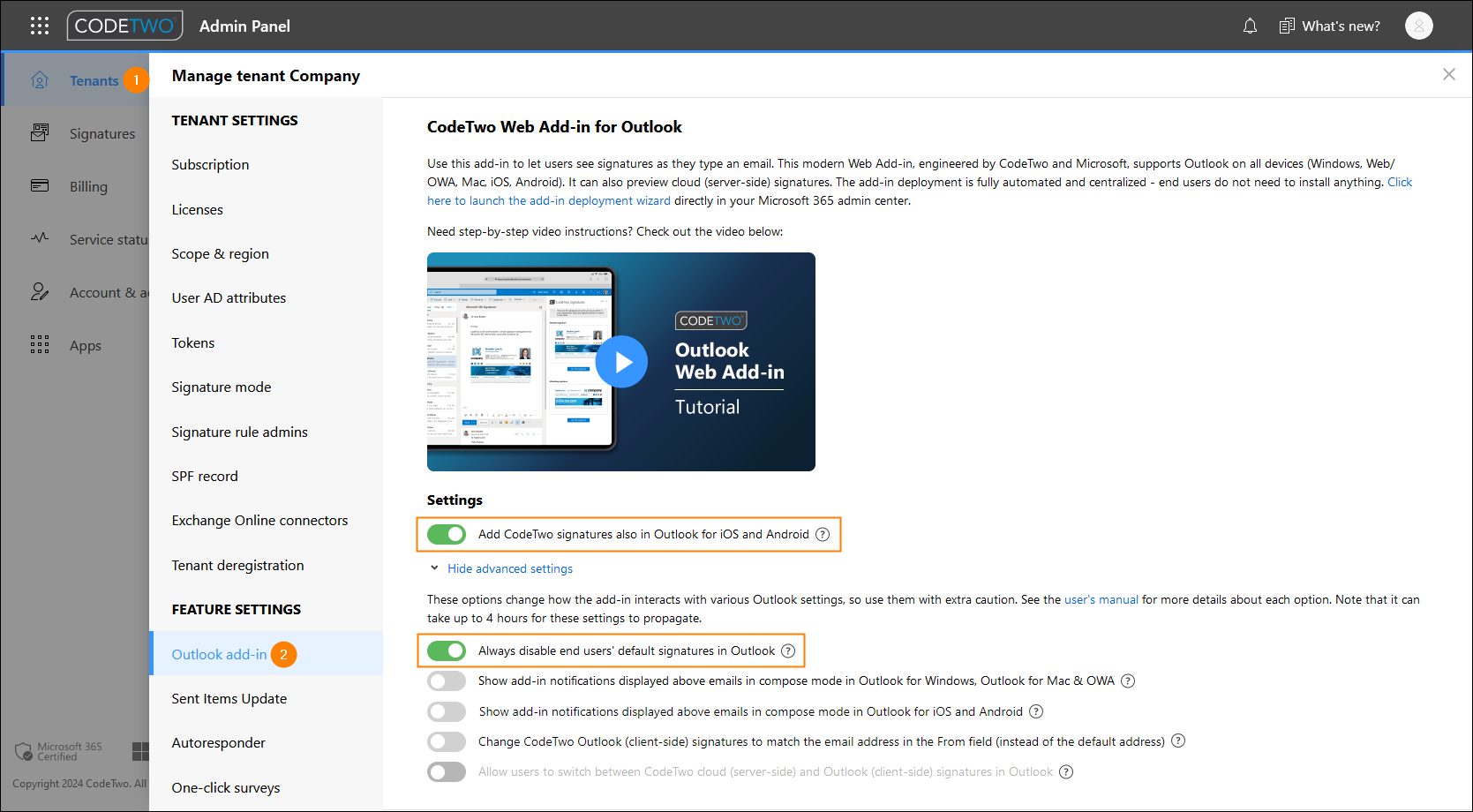Open Signatures from the sidebar
Screen dimensions: 1473x812
tap(40, 132)
